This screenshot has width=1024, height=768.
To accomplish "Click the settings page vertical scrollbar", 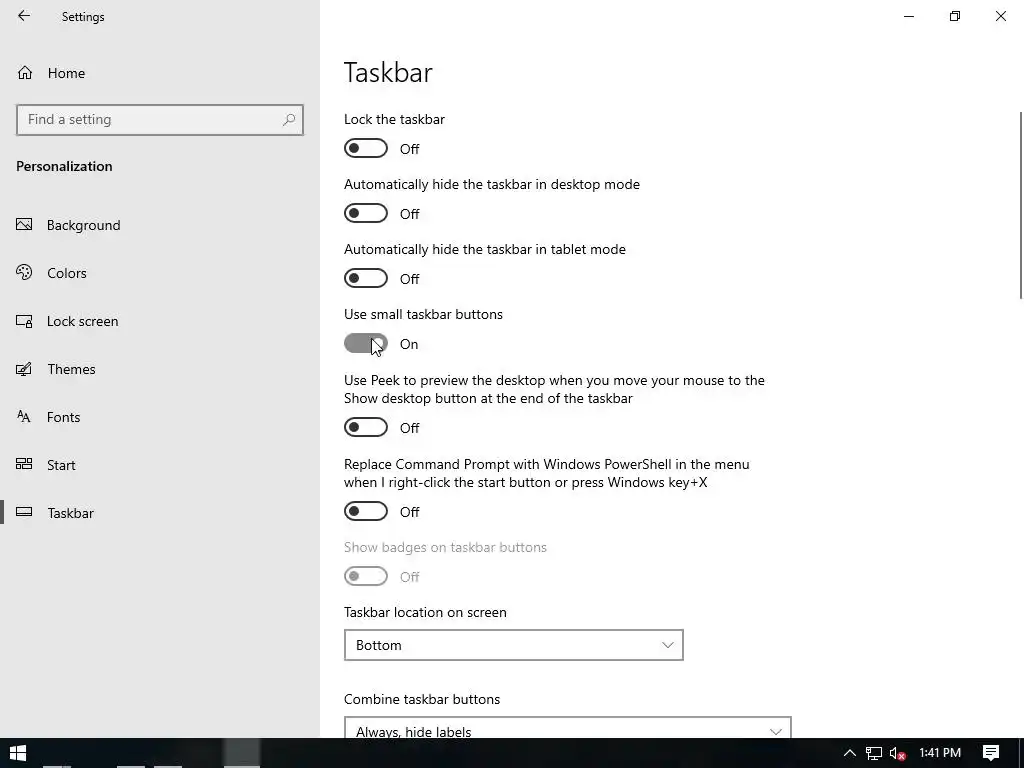I will pos(1021,206).
